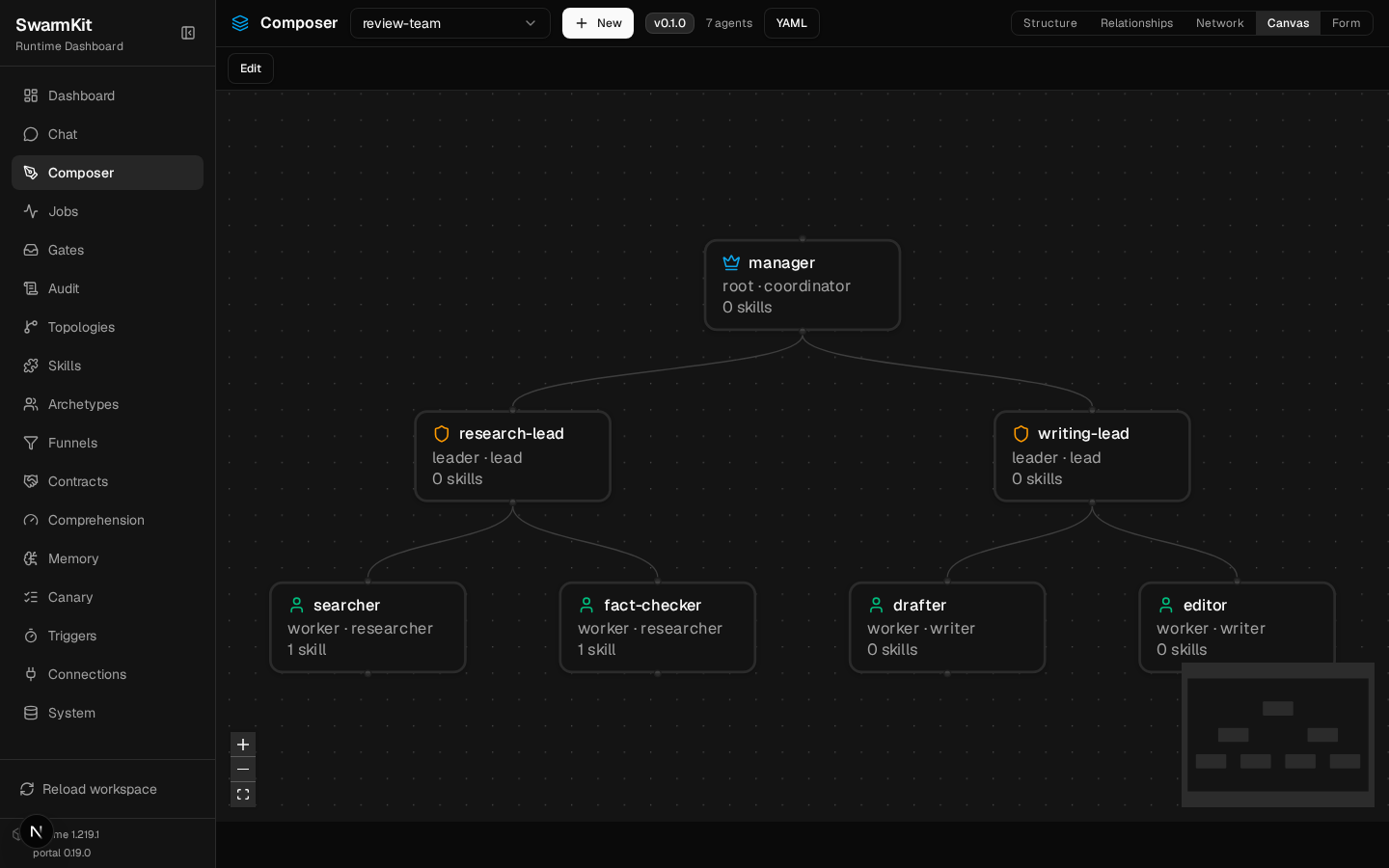Click the canvas minimap
Screen dimensions: 1389x868
pos(1278,735)
